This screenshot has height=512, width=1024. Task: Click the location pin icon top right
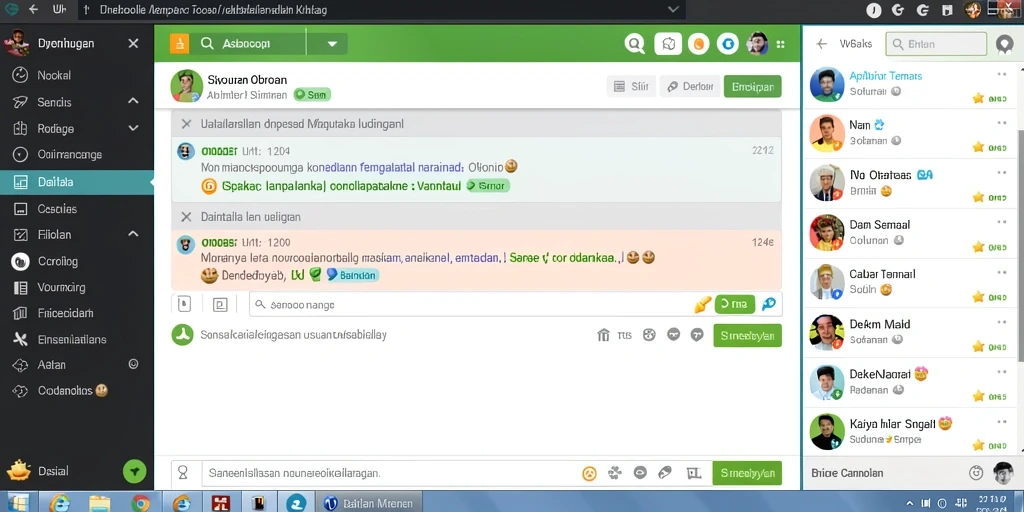pos(1004,44)
